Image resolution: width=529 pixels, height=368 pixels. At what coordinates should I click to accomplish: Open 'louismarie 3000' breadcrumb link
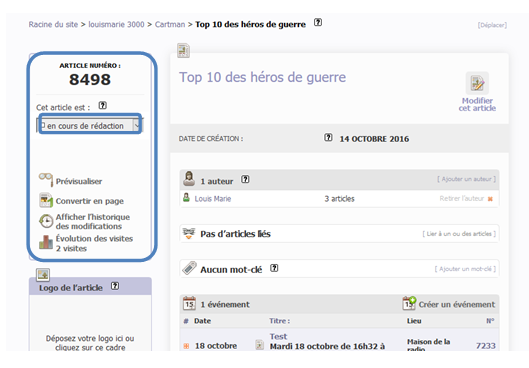116,25
